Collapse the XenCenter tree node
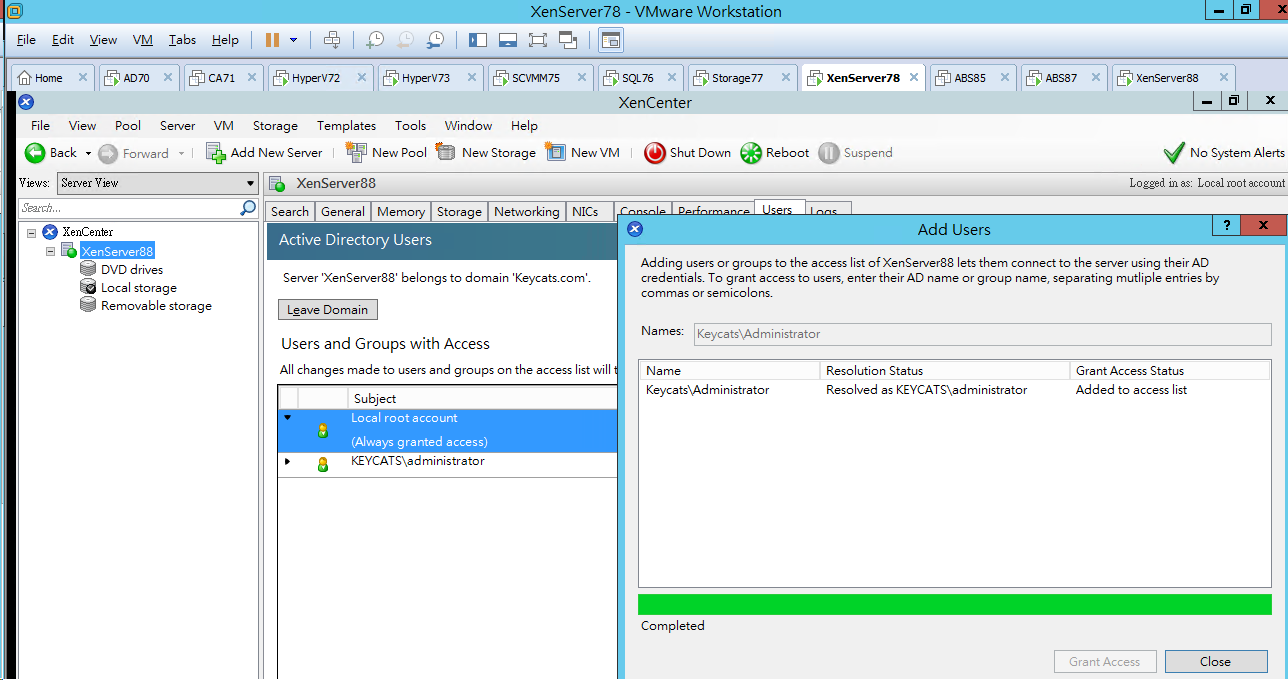 [x=32, y=232]
